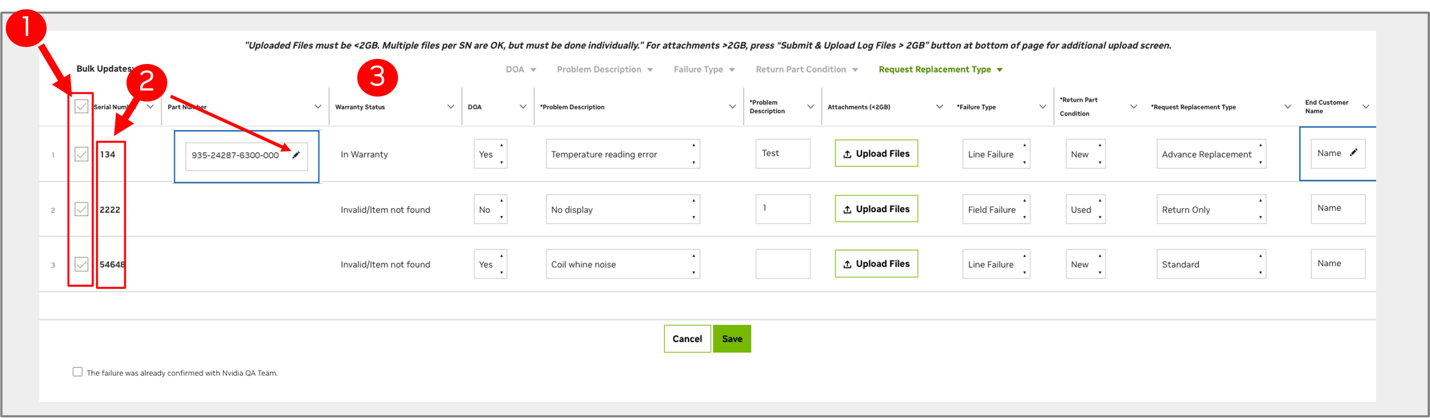Expand the *Return Part Condition column header chevron

pos(1133,107)
